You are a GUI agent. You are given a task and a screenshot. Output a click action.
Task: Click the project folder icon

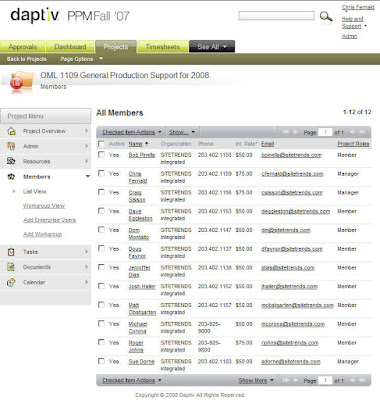22,81
